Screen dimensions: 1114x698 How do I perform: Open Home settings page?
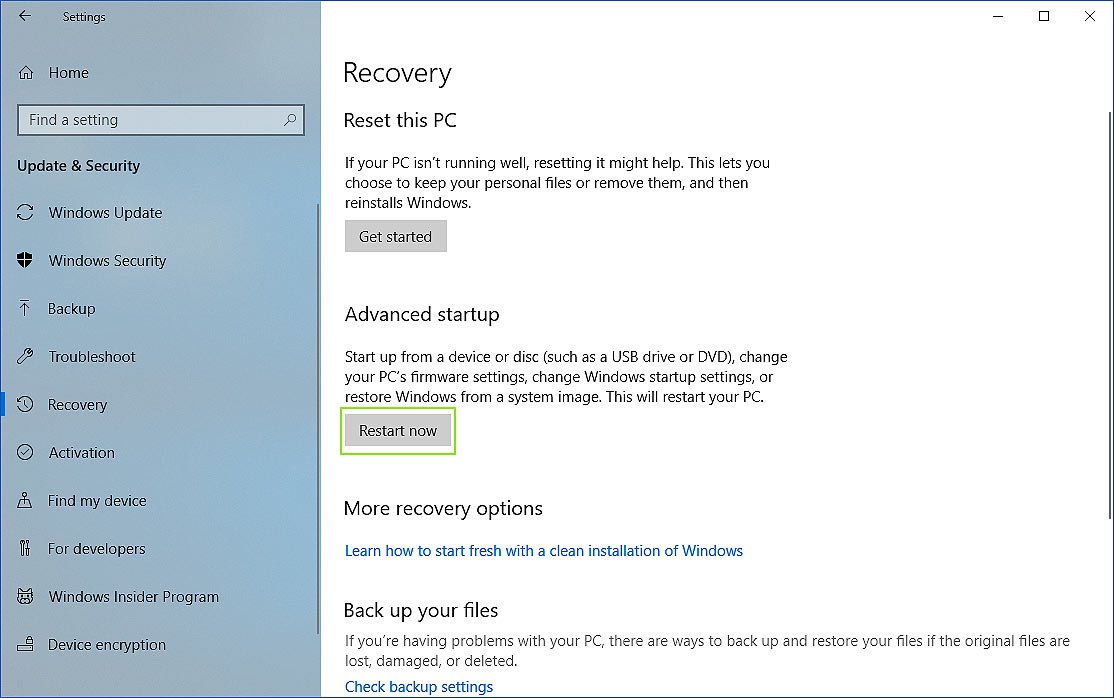point(69,73)
